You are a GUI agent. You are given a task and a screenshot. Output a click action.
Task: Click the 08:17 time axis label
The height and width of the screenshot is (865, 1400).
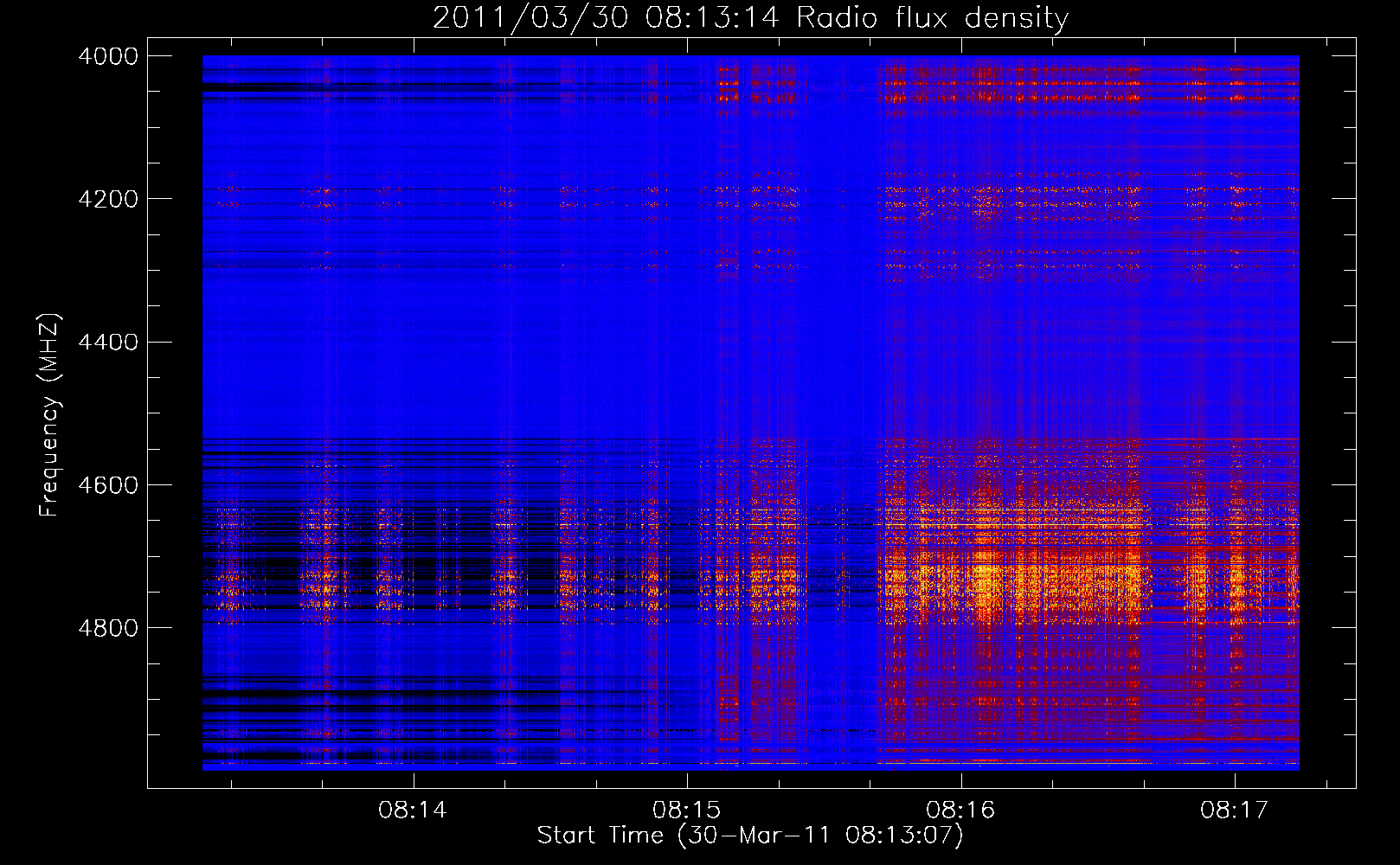point(1235,811)
